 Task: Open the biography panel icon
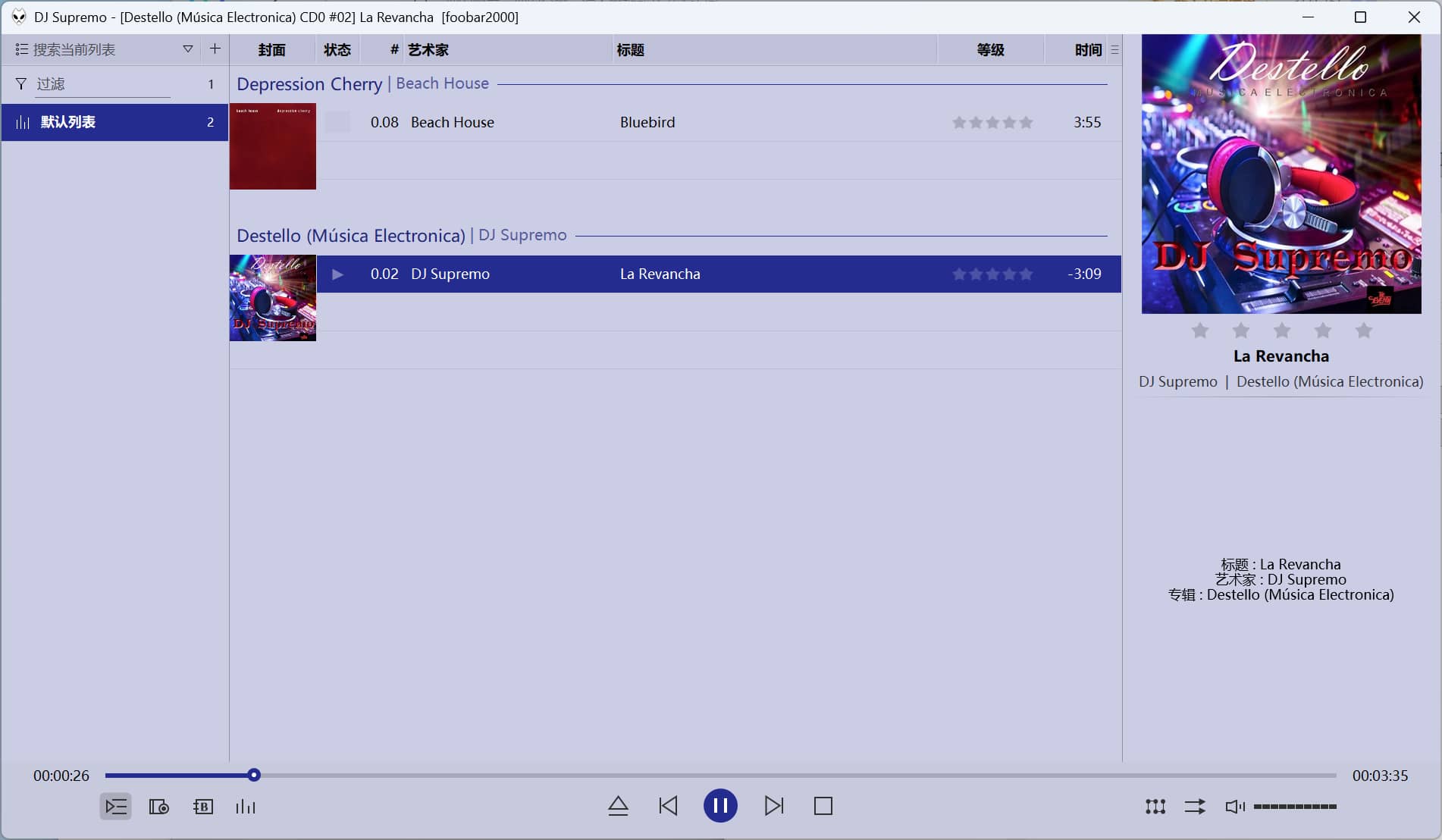[202, 807]
